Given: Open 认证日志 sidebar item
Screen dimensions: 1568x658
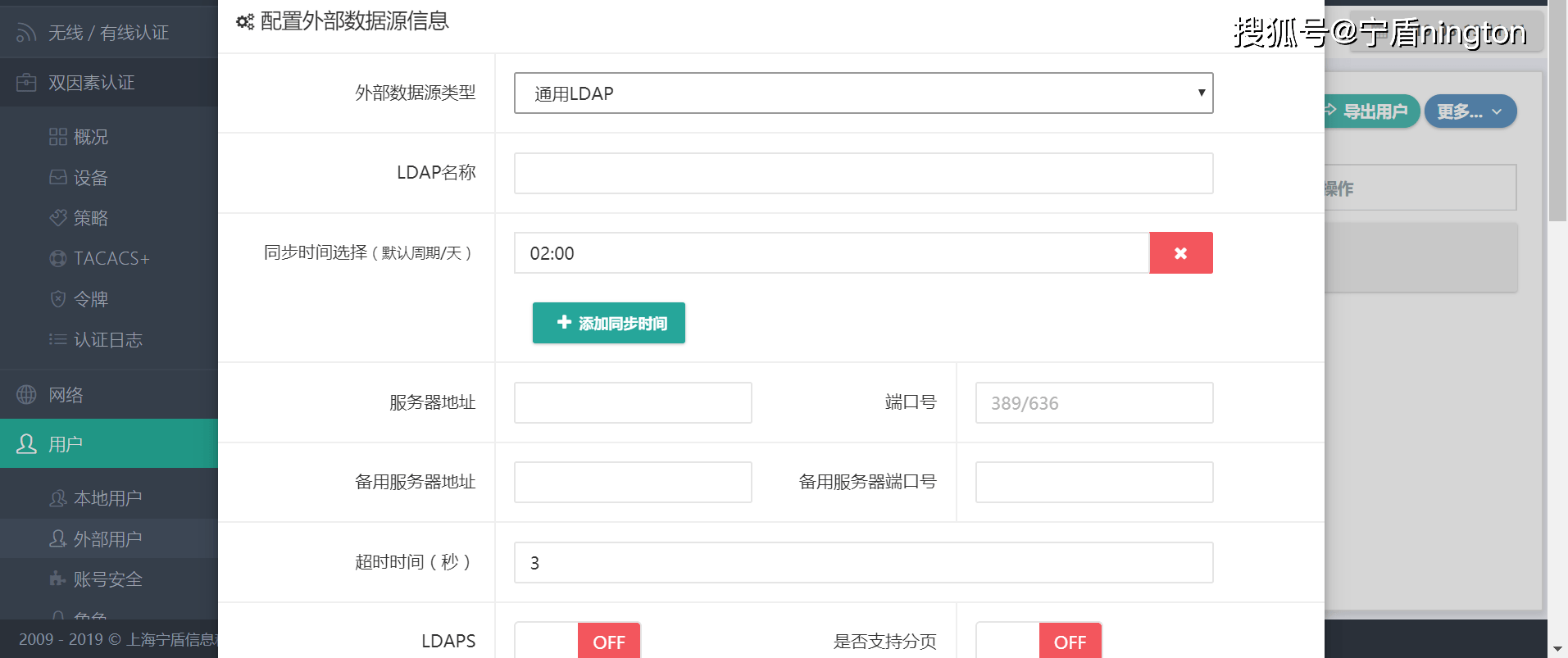Looking at the screenshot, I should click(109, 339).
